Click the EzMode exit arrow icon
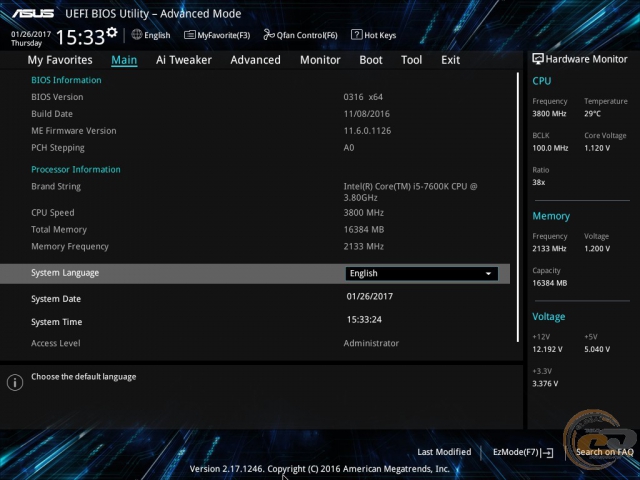 (549, 453)
